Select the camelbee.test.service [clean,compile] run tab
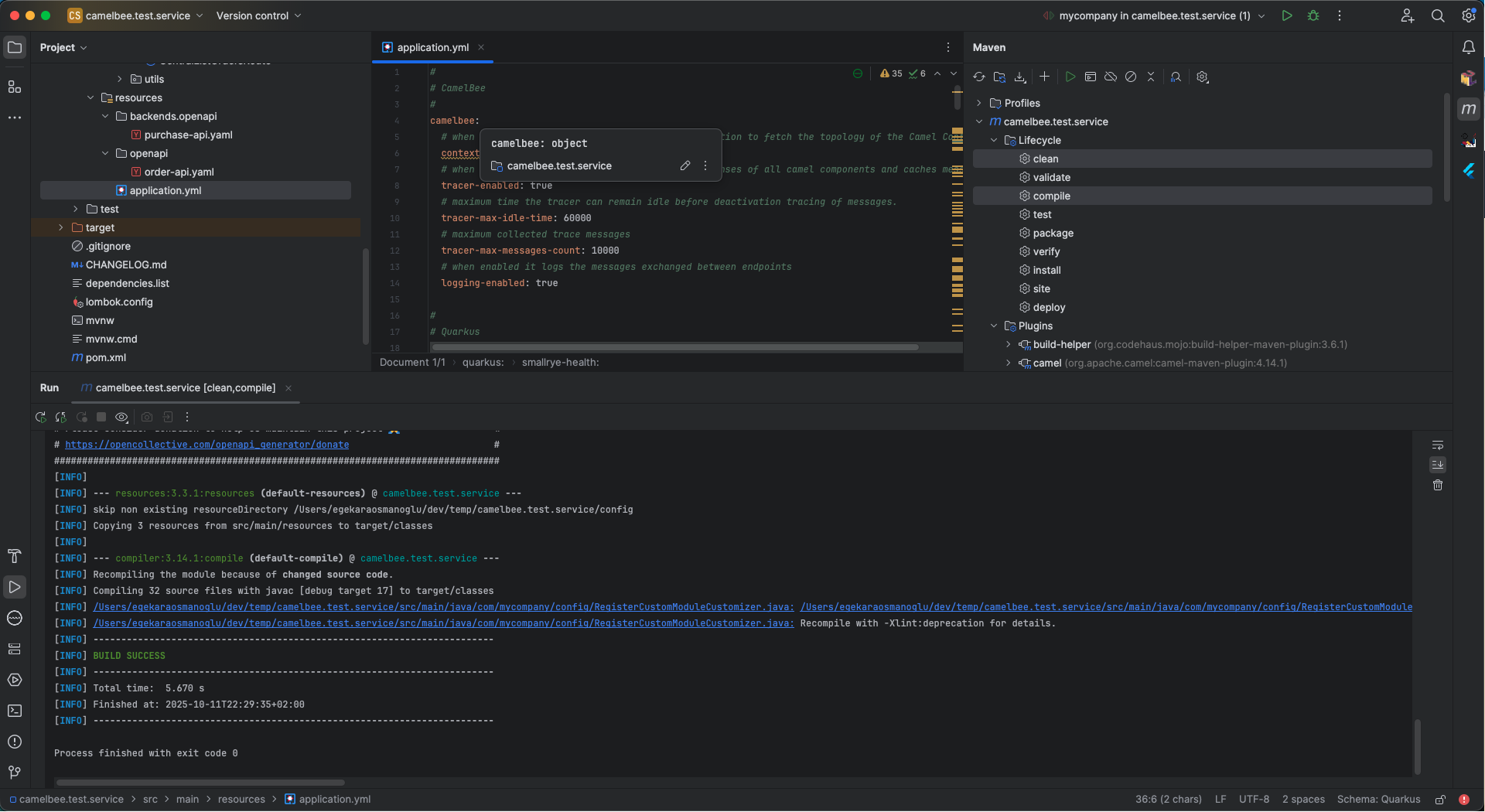Screen dimensions: 1485x812 [x=183, y=388]
